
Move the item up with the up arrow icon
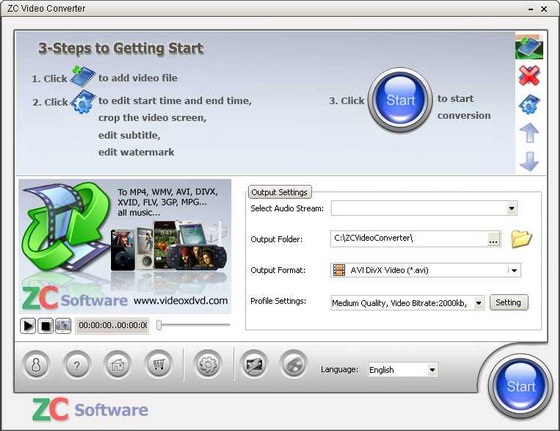pyautogui.click(x=529, y=133)
